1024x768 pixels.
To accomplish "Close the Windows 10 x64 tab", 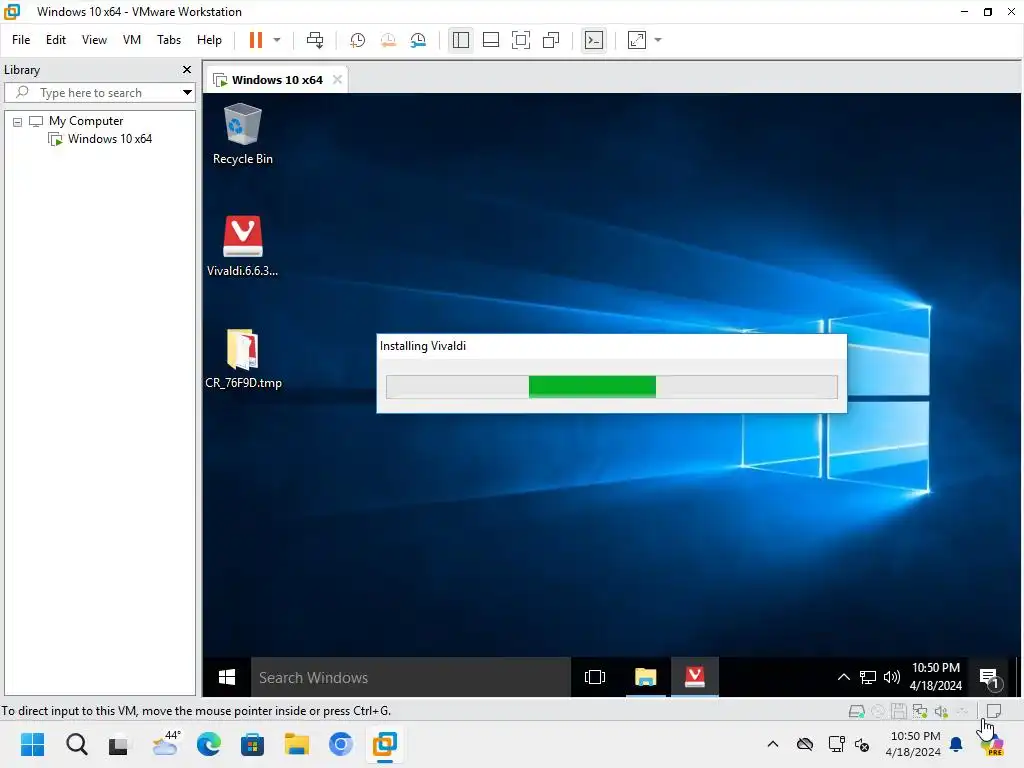I will click(x=337, y=79).
